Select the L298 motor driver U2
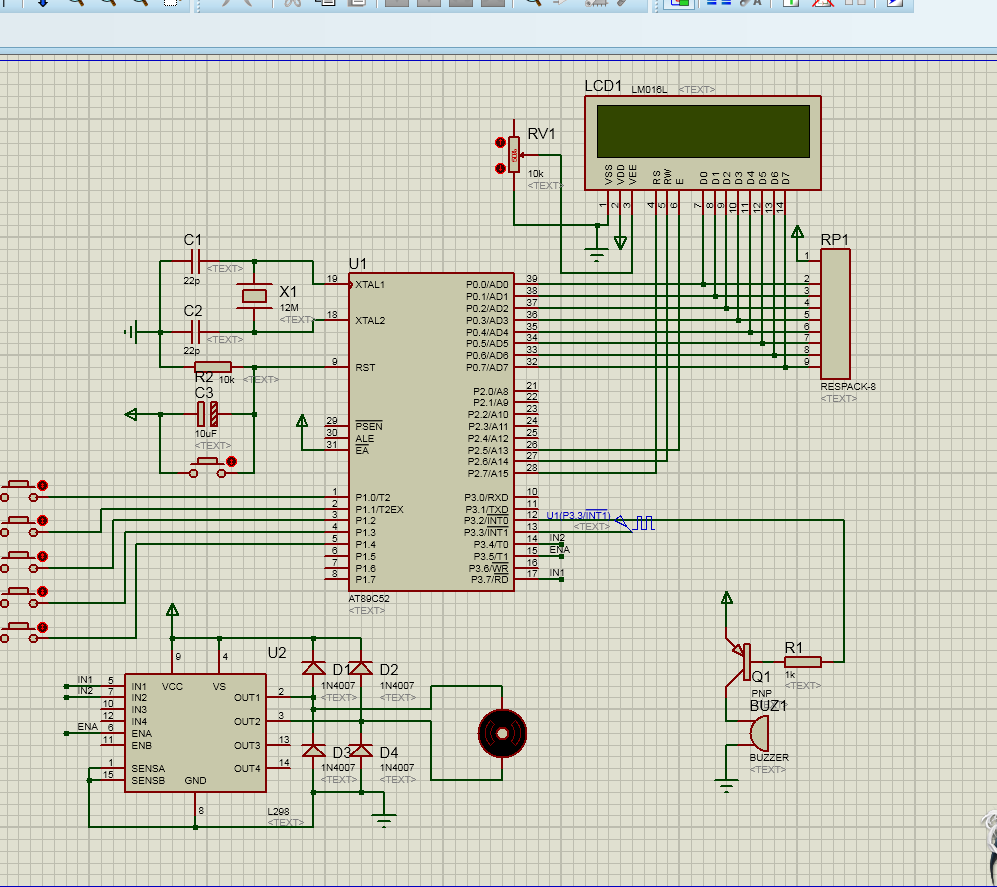The image size is (997, 887). pos(195,732)
